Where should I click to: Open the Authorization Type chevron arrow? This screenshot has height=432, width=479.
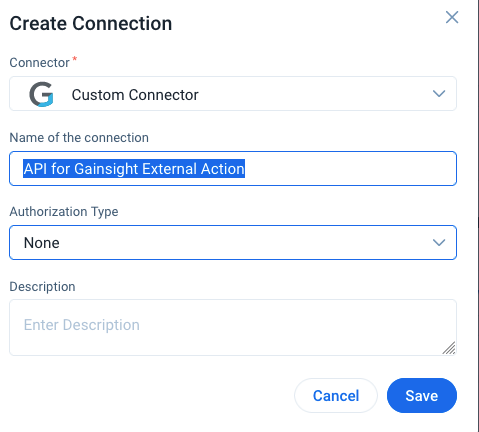coord(439,243)
